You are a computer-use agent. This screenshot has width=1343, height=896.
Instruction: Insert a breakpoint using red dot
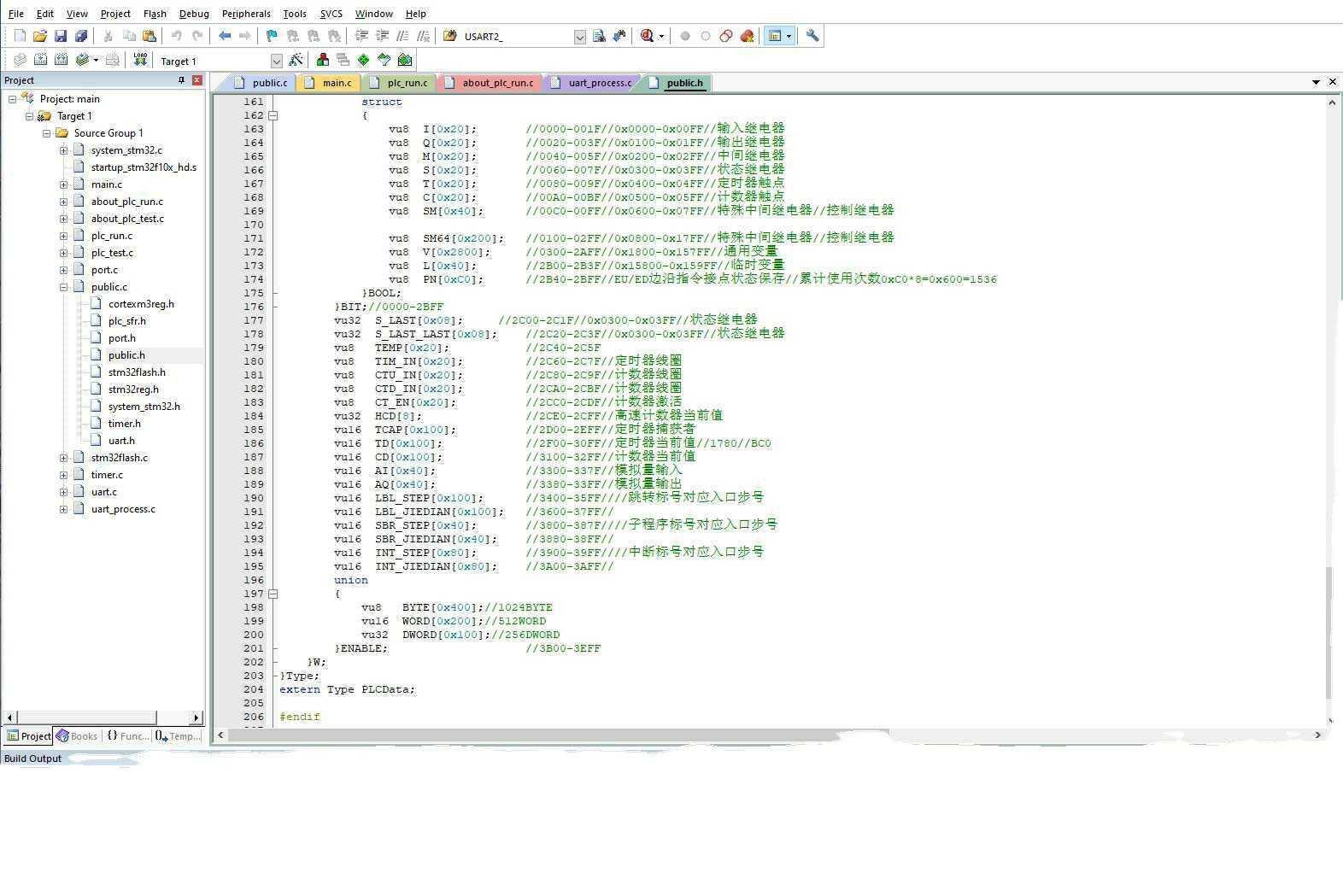tap(685, 36)
